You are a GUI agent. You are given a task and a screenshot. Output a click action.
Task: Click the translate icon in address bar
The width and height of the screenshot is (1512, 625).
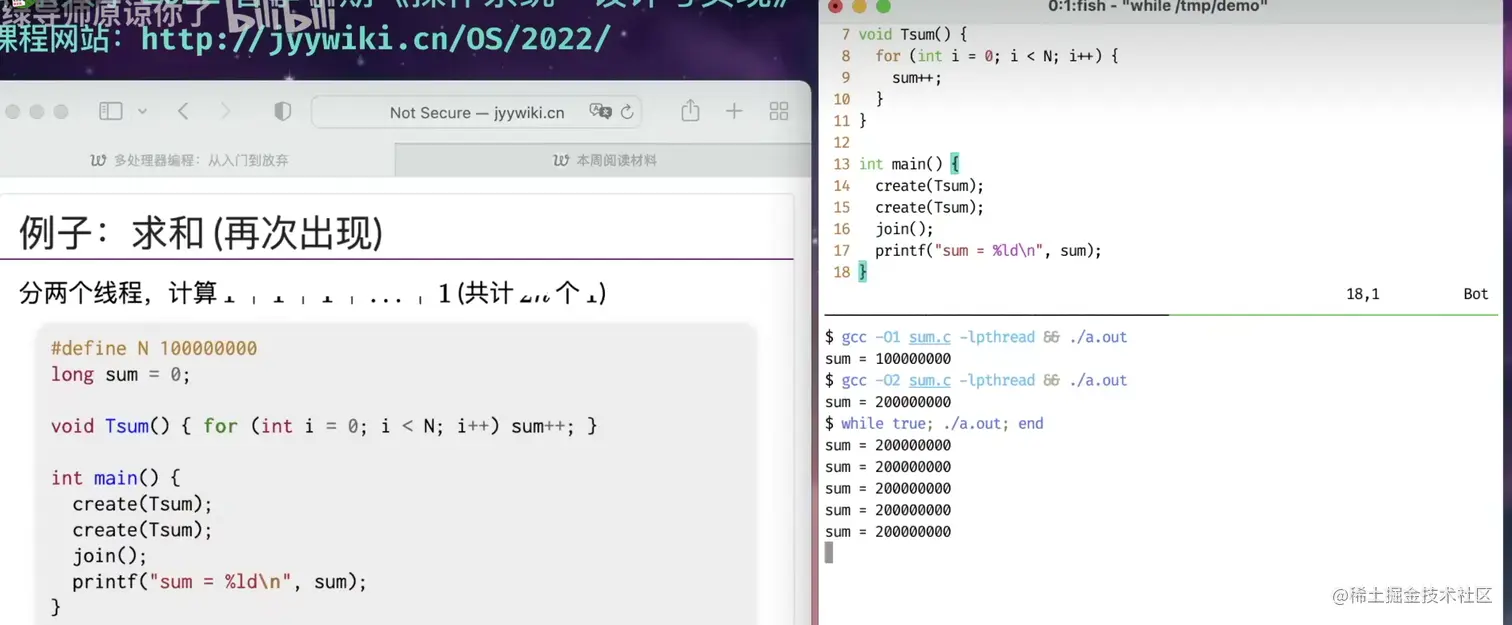600,112
